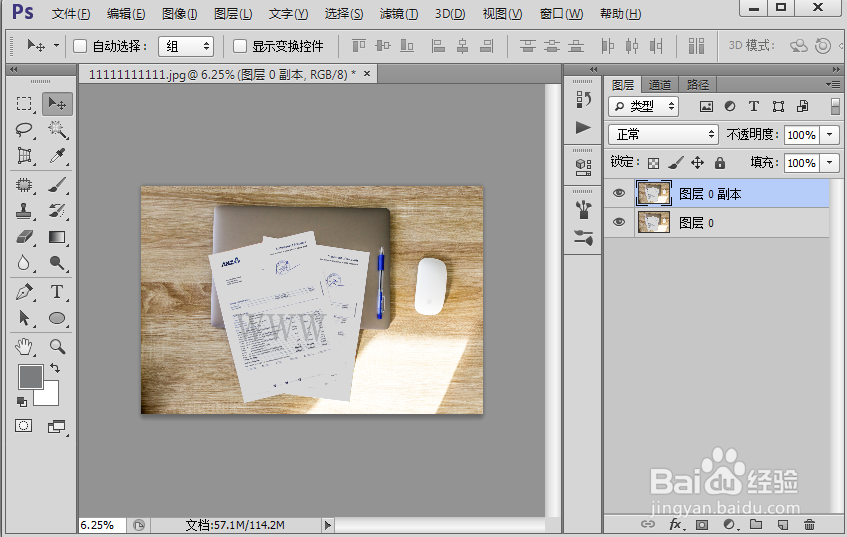Filter layers by adjustment layers

coord(730,106)
